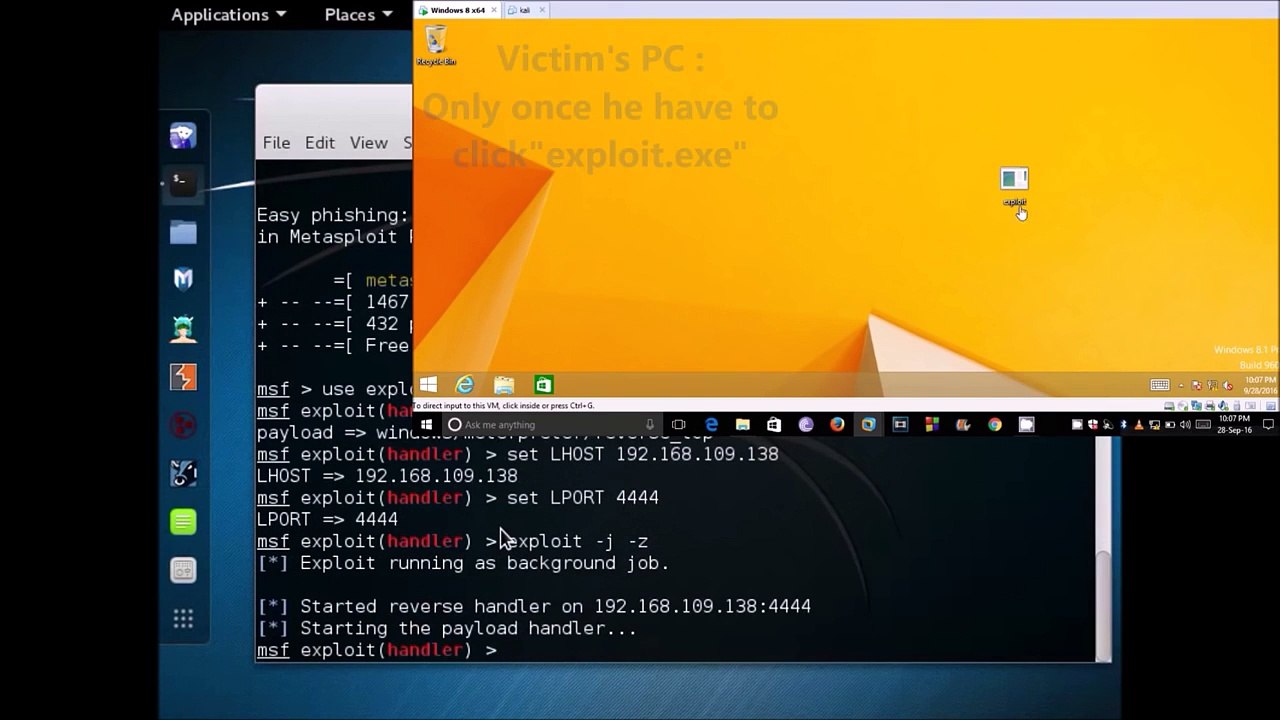1280x720 pixels.
Task: Open Windows 8 Start button in VM
Action: coord(428,385)
